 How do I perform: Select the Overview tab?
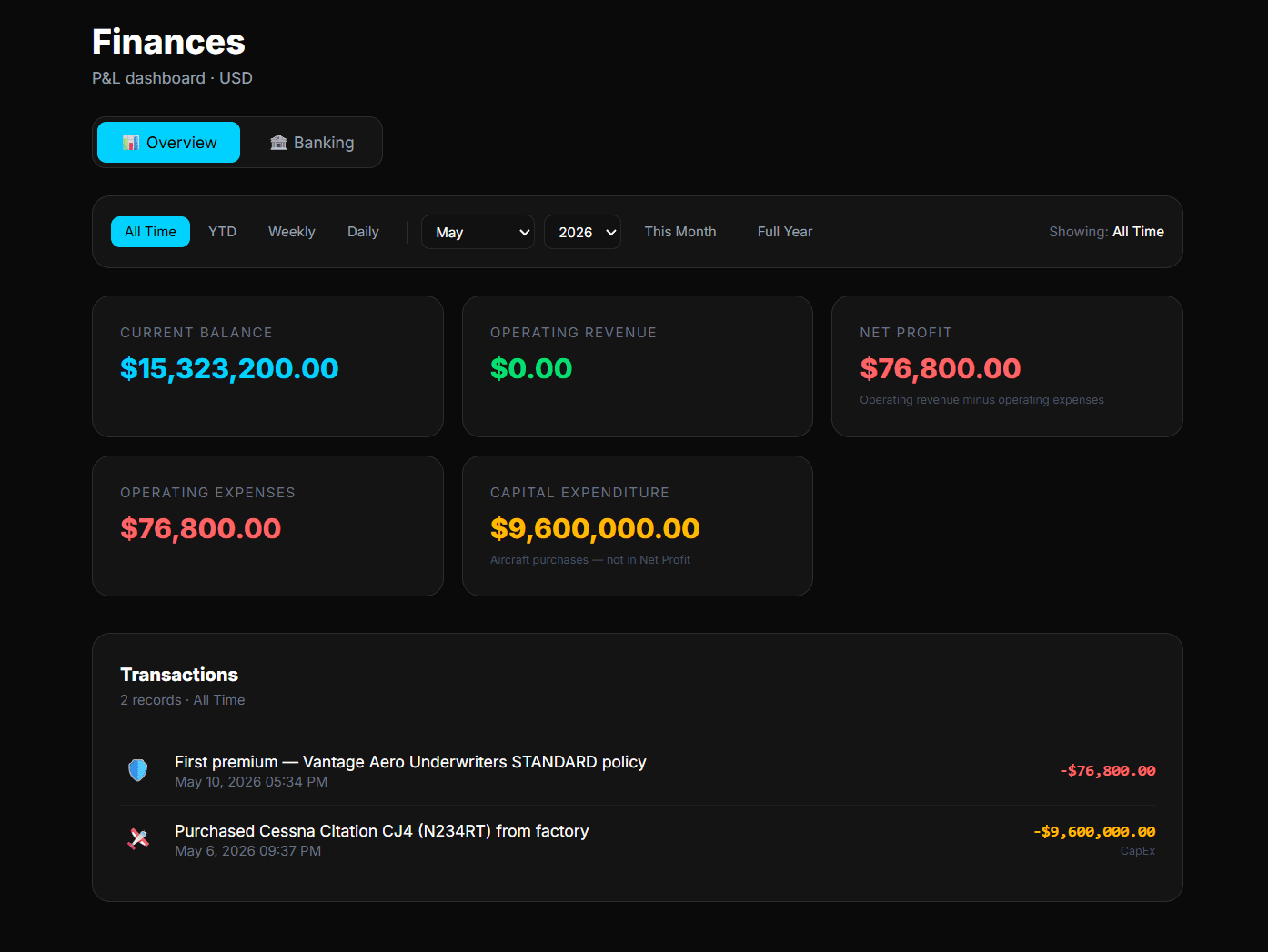[x=169, y=143]
